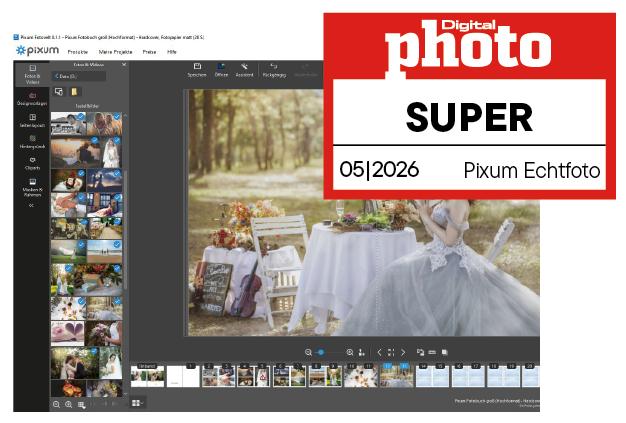Open photo list view options icon
Screen dimensions: 626x423
81,405
